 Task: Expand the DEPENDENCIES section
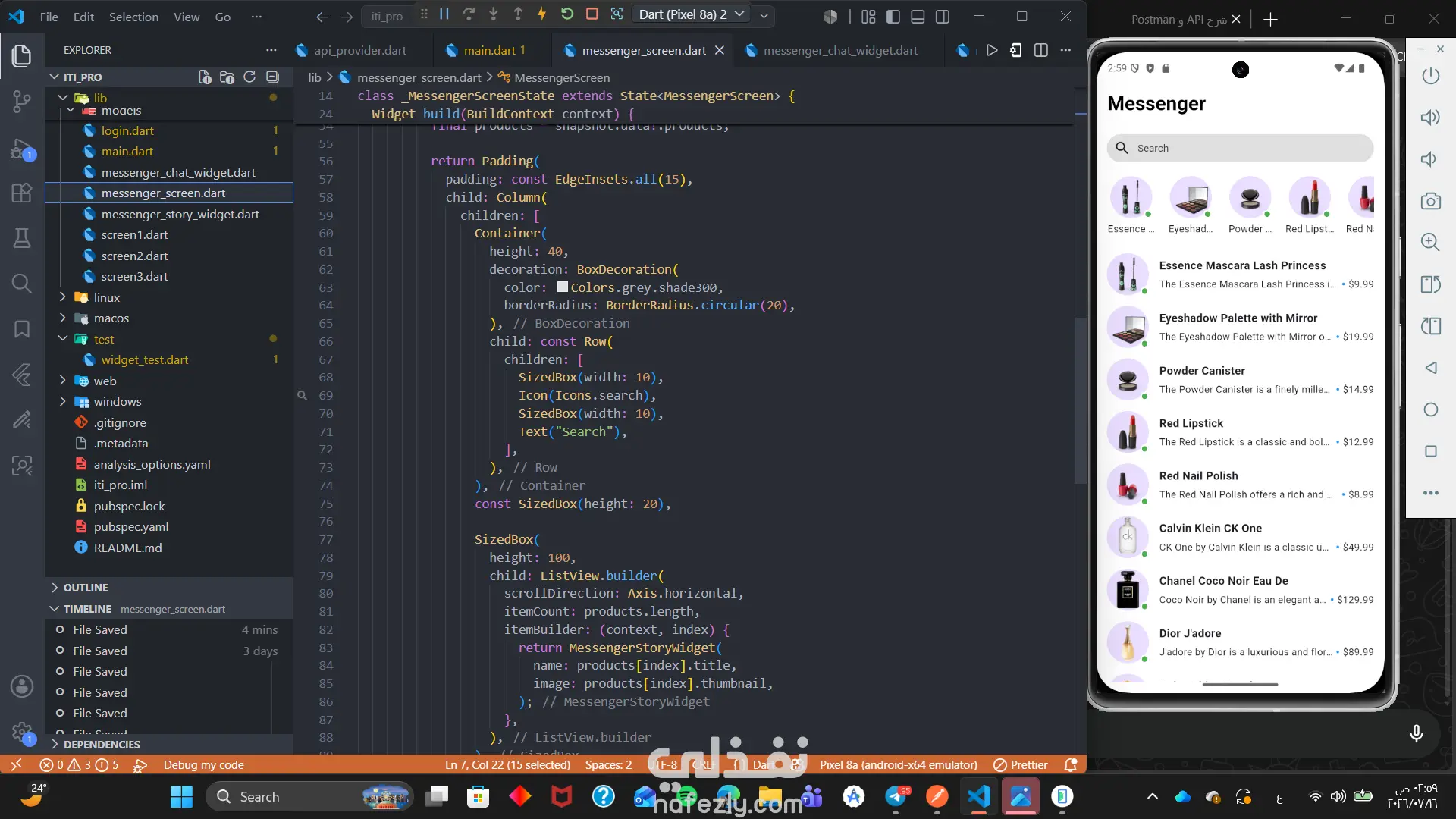pos(168,744)
